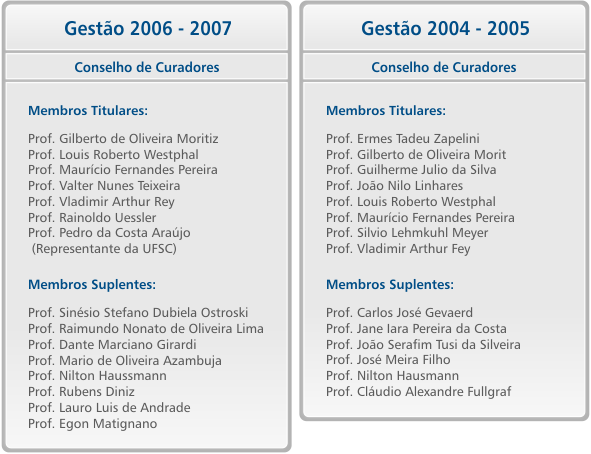Select Conselho de Curadores under Gestão 2006 - 2007

click(147, 67)
